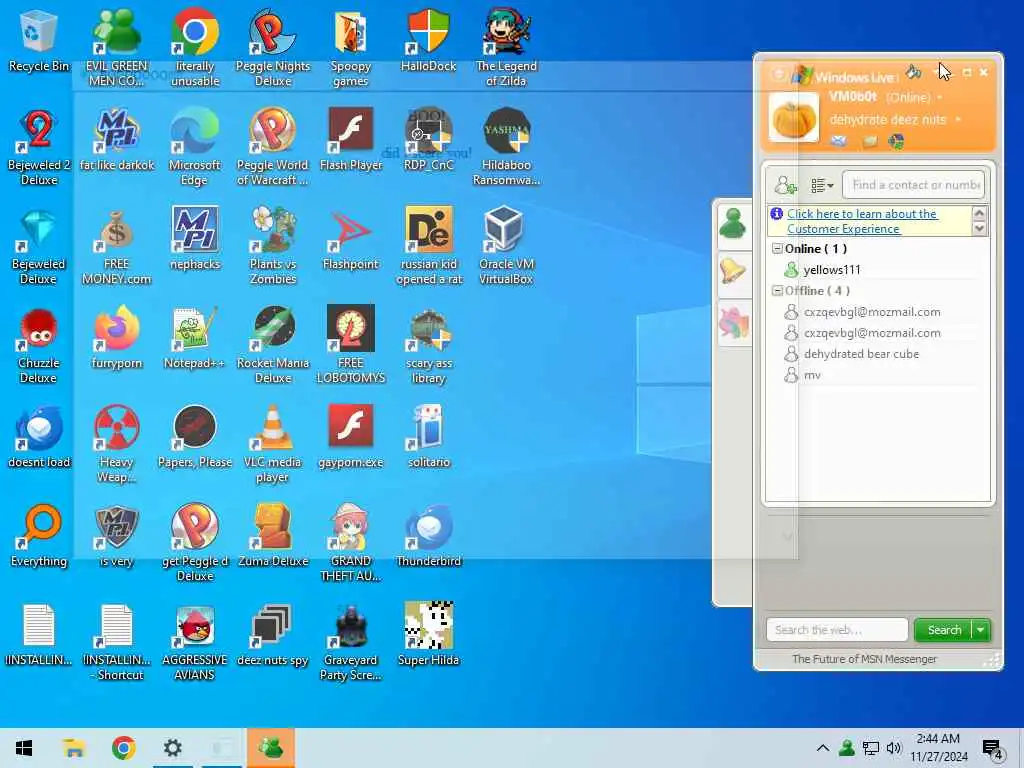Screen dimensions: 1024x768
Task: Add a contact in Windows Live Messenger
Action: (x=785, y=185)
